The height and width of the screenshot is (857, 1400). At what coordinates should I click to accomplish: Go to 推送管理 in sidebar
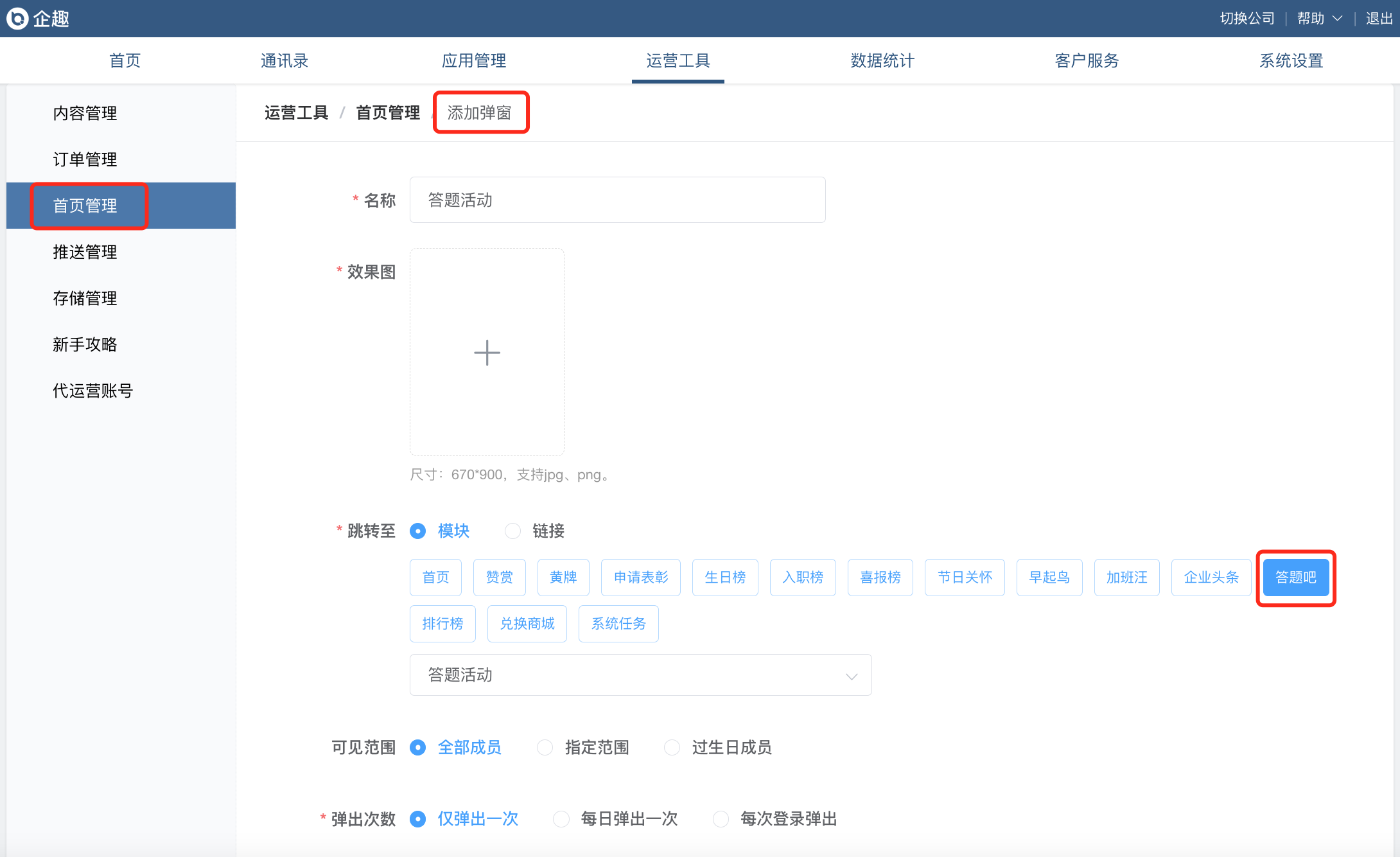85,252
